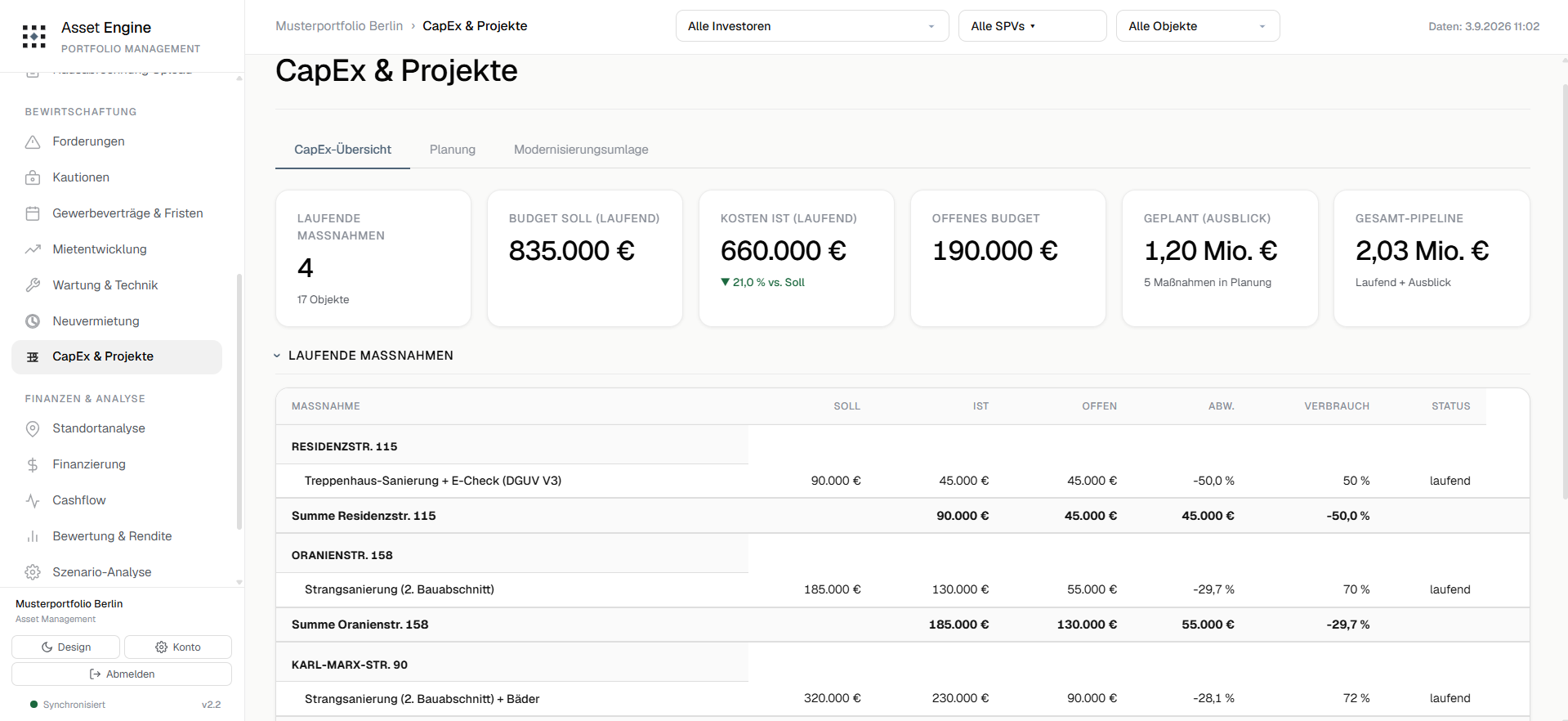Open the Alle SPVs dropdown
The image size is (1568, 721).
[1032, 26]
